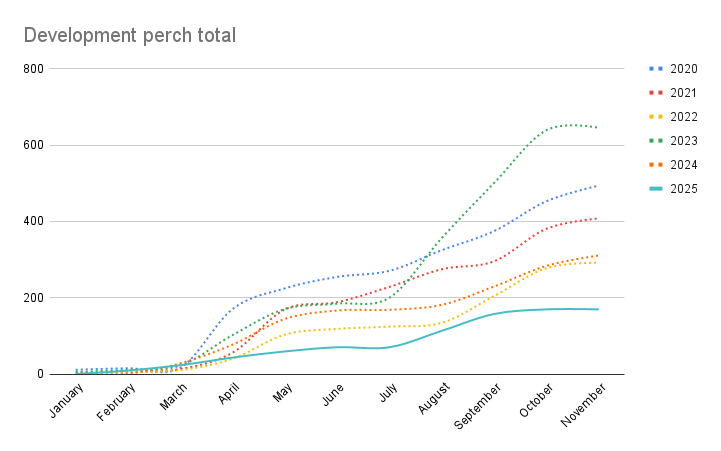Click the 2025 line end at November
Viewport: 721px width, 451px height.
tap(598, 309)
